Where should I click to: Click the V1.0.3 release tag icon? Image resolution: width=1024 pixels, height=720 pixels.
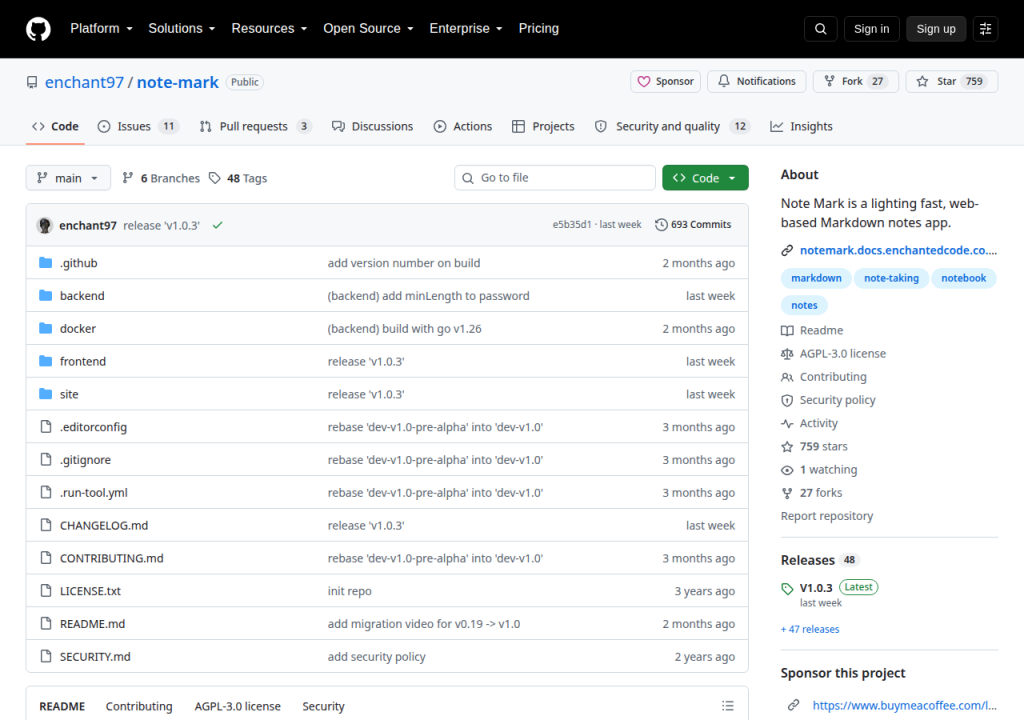787,589
